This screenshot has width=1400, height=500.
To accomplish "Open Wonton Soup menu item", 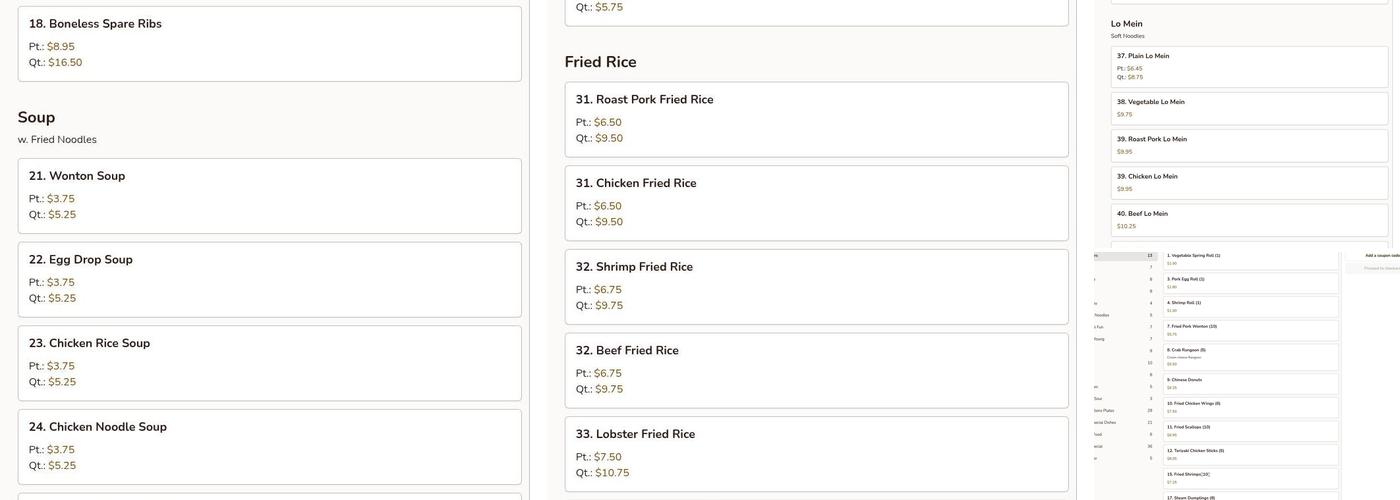I will [269, 195].
